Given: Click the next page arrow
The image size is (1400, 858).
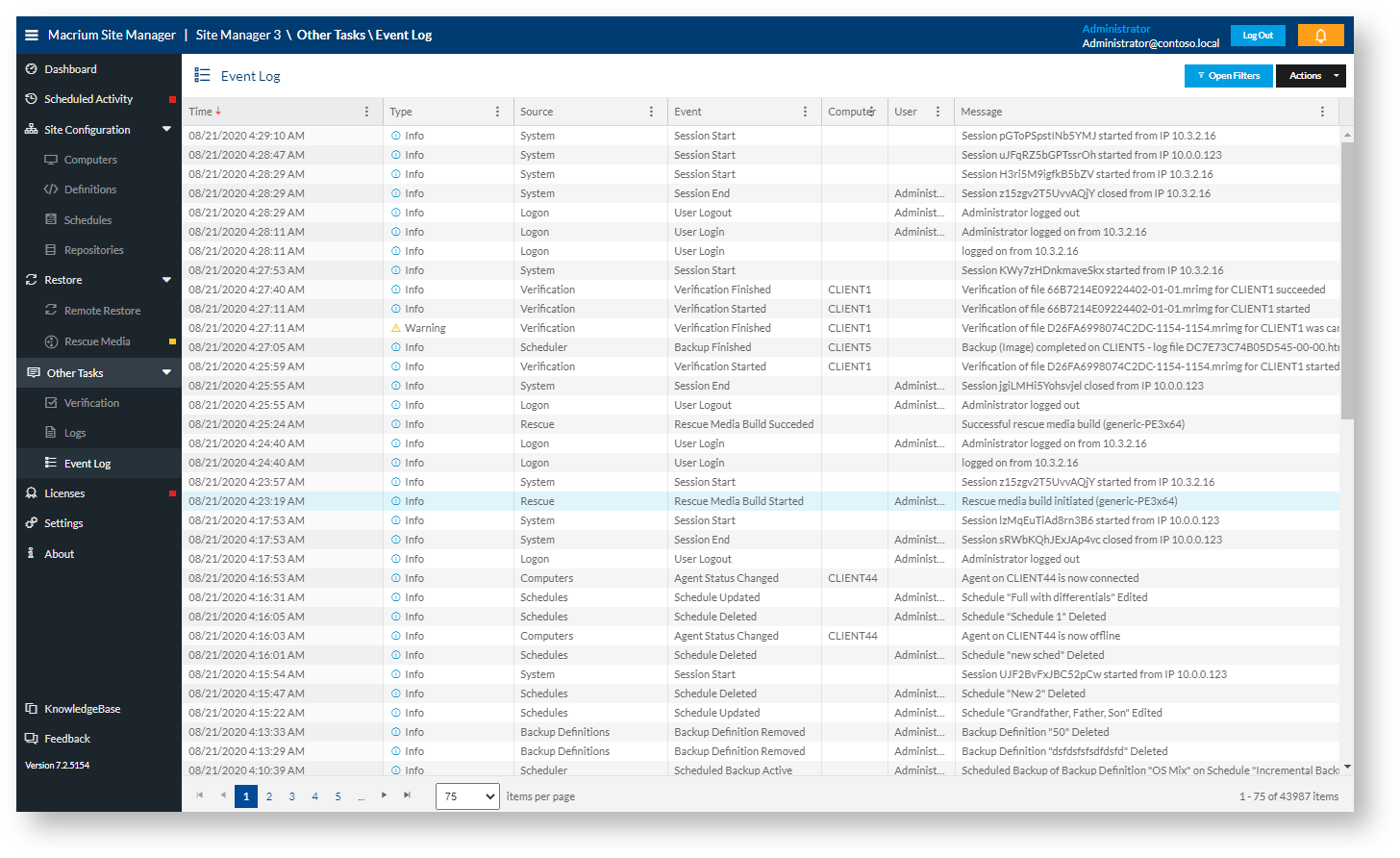Looking at the screenshot, I should [x=384, y=795].
